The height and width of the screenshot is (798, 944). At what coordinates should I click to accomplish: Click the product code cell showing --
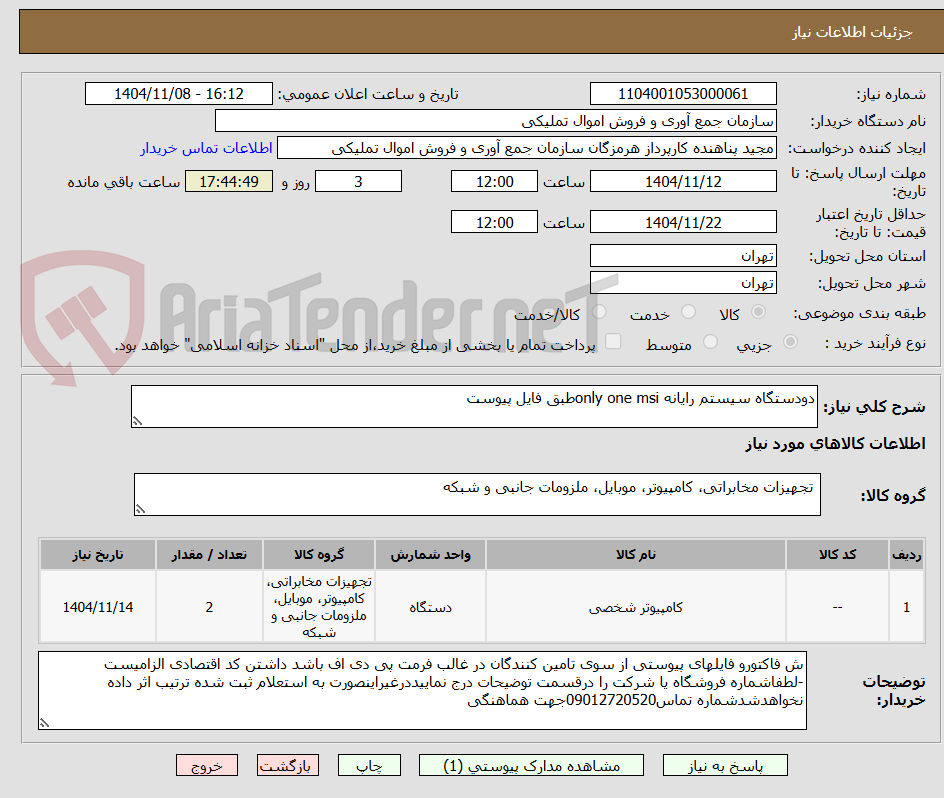coord(837,607)
